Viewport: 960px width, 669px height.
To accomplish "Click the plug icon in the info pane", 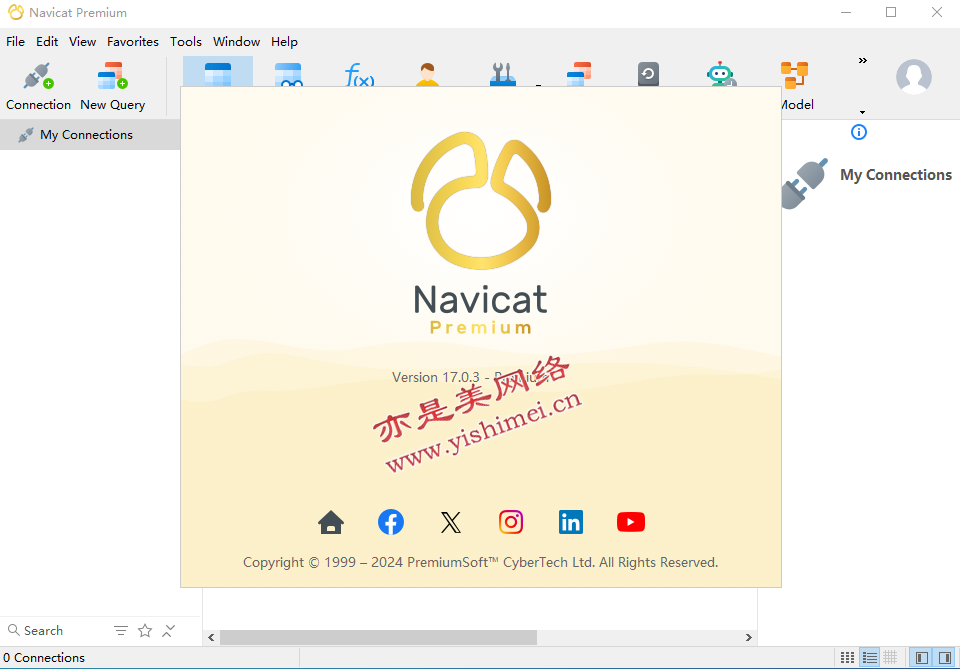I will [804, 184].
